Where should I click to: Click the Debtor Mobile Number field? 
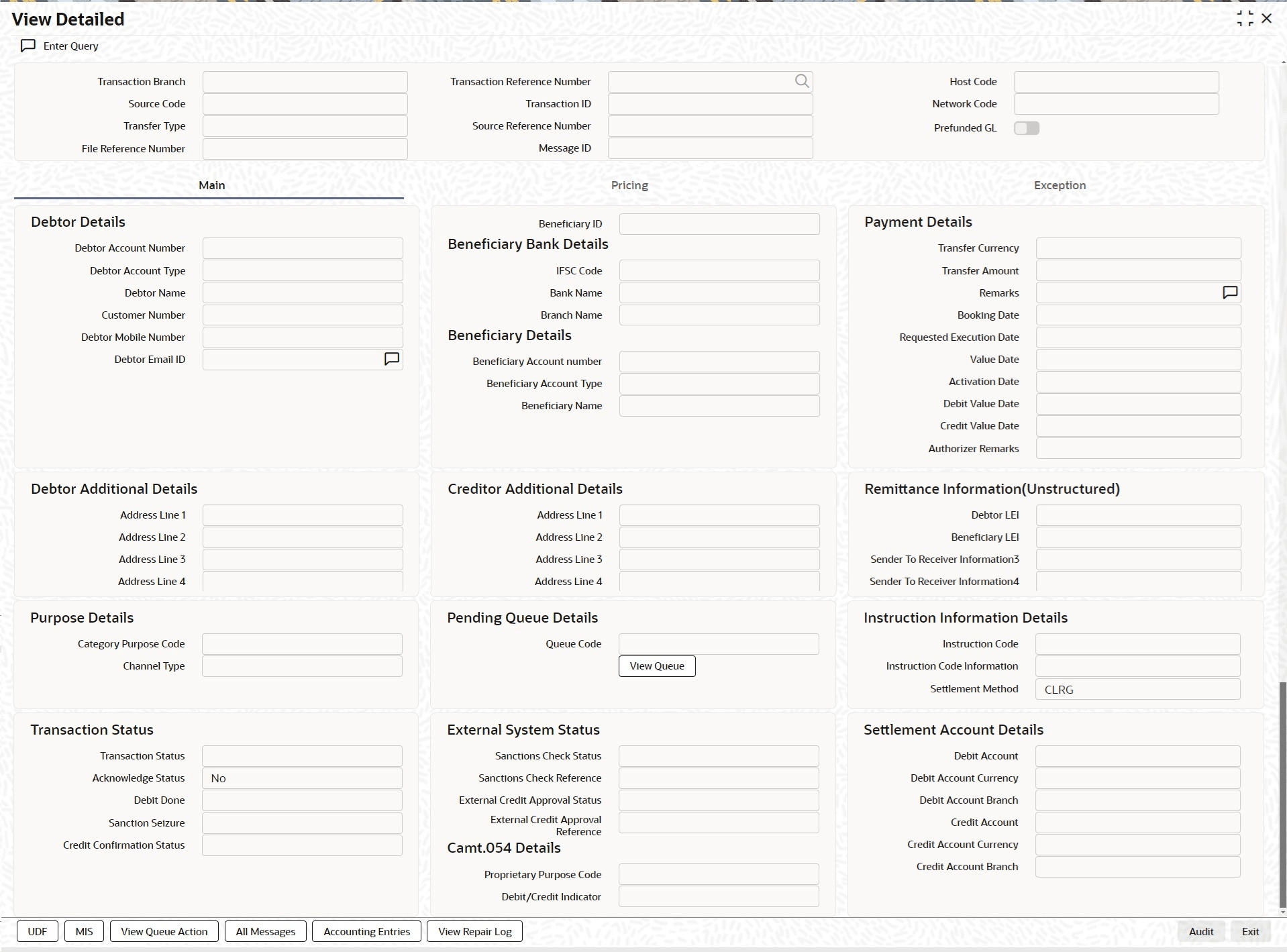coord(303,337)
